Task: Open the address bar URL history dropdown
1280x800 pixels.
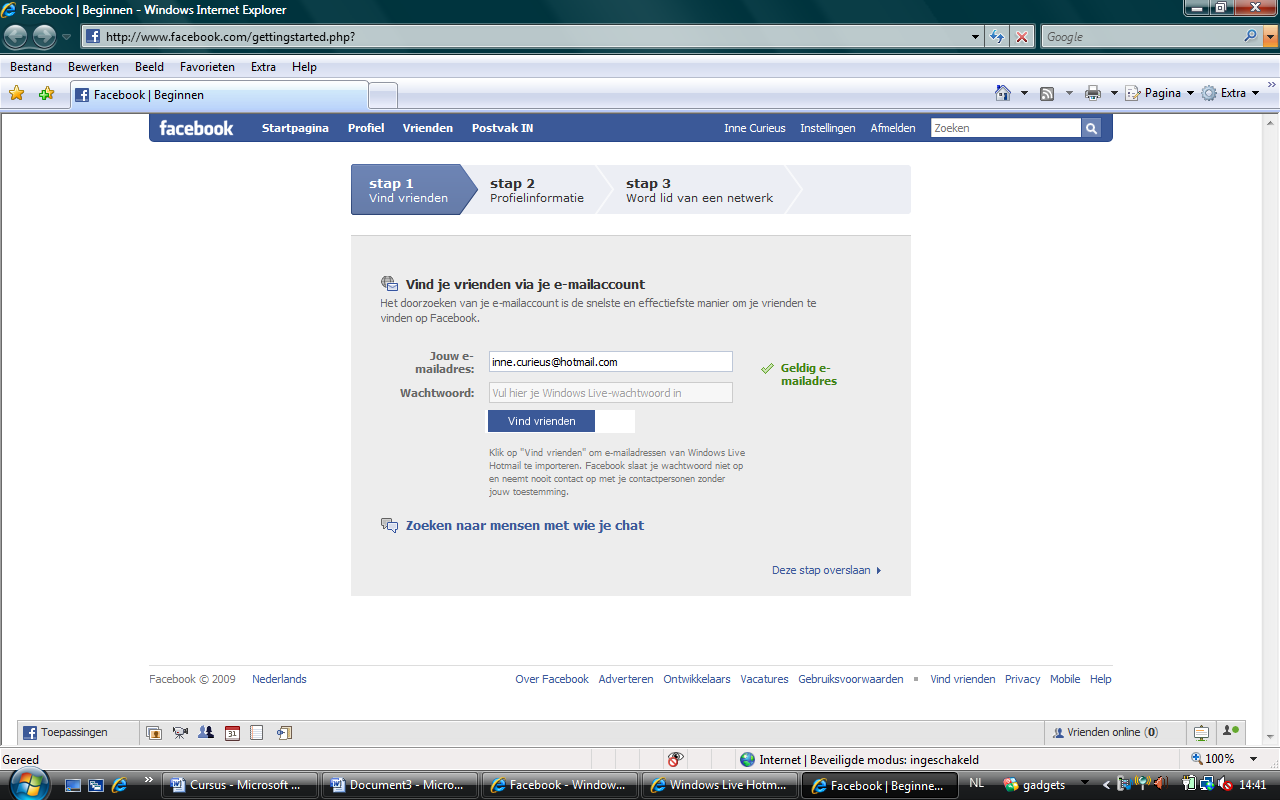Action: pos(976,37)
